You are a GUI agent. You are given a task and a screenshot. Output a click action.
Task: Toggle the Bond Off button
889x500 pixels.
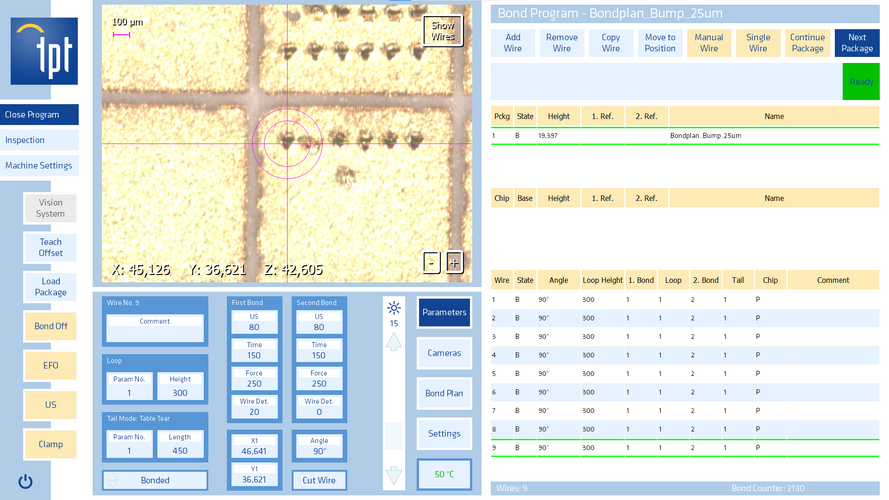pyautogui.click(x=50, y=326)
